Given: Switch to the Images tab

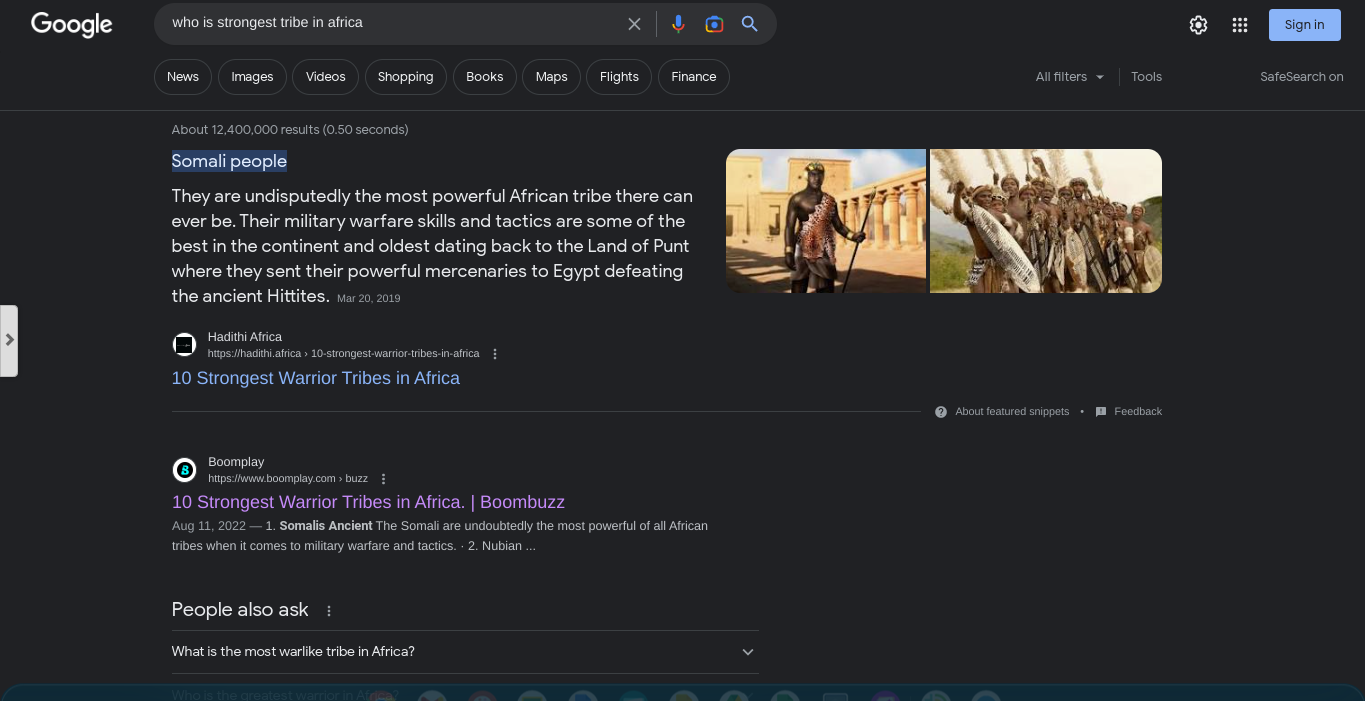Looking at the screenshot, I should (x=252, y=77).
